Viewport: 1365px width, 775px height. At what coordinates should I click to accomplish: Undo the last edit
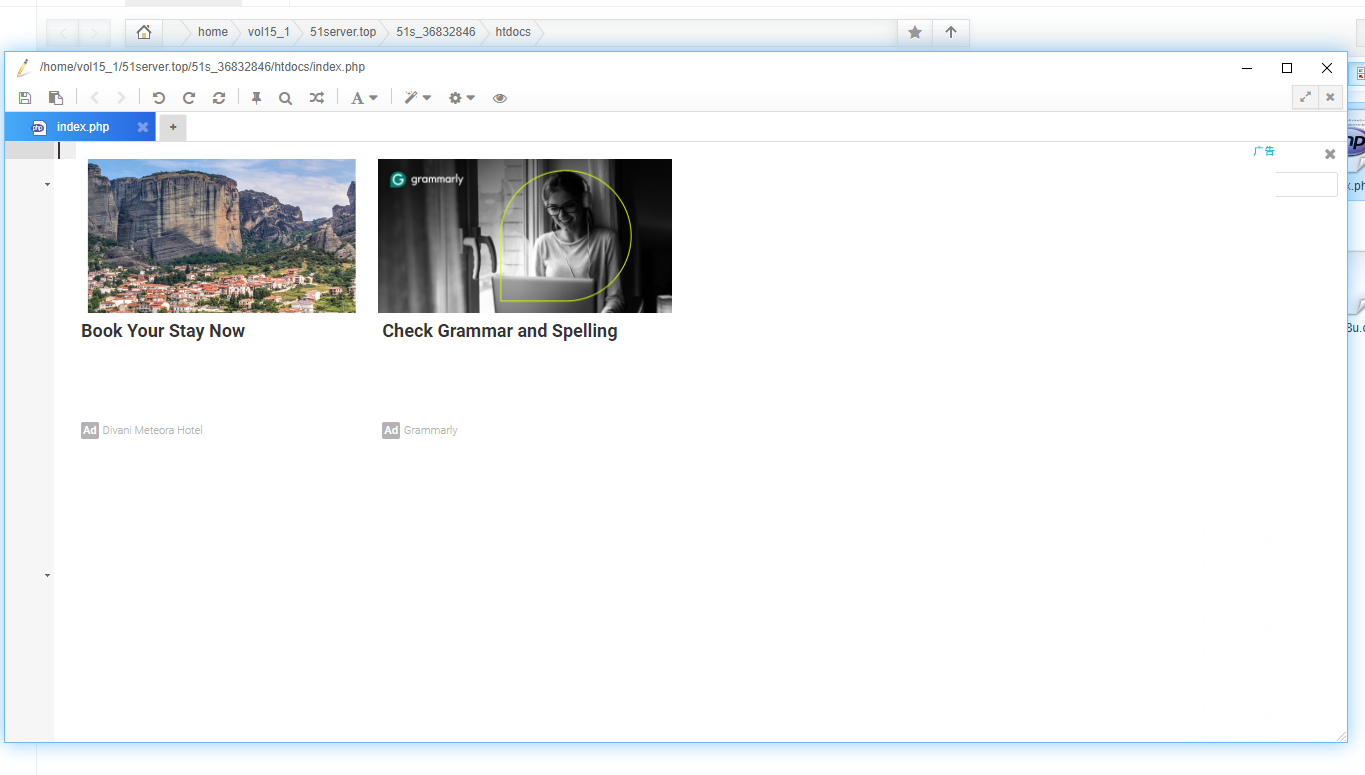click(158, 98)
